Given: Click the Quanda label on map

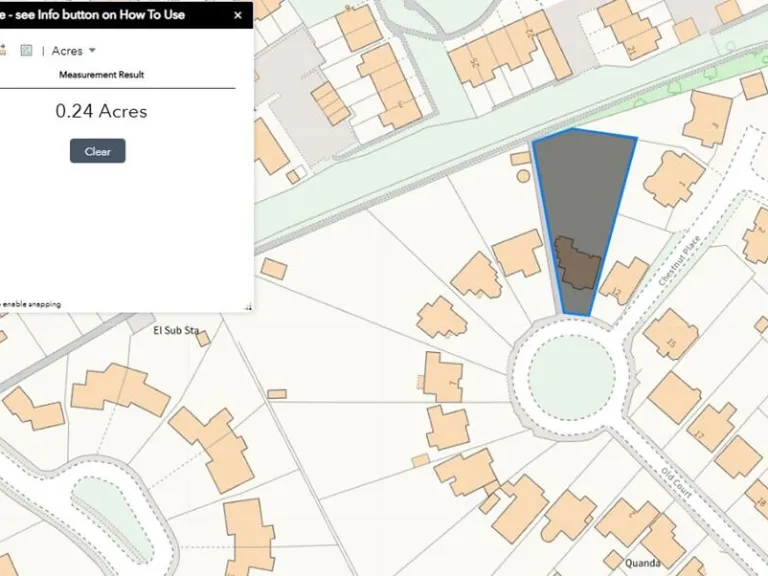Looking at the screenshot, I should click(643, 563).
